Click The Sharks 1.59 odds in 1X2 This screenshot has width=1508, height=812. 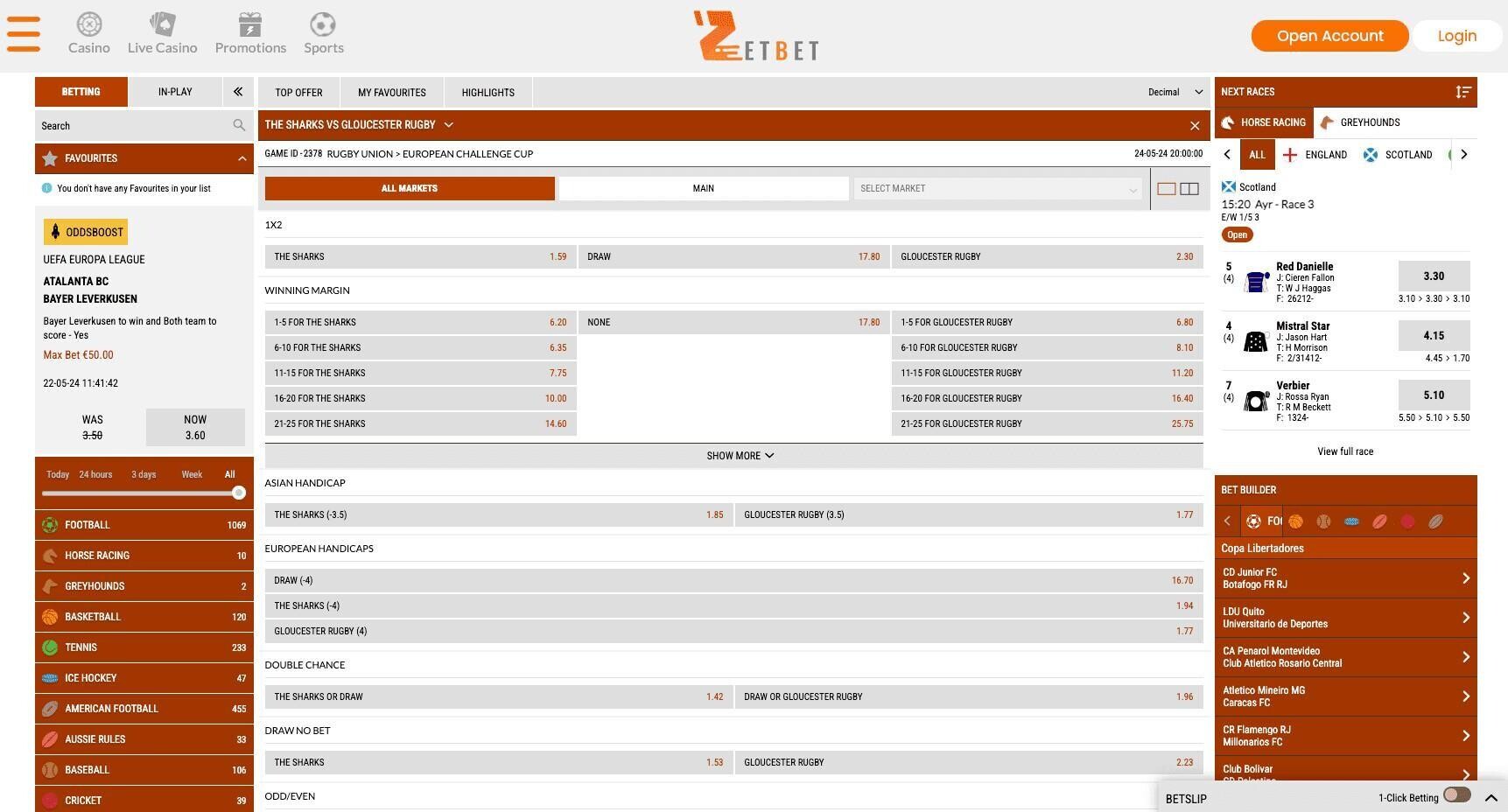[x=420, y=257]
